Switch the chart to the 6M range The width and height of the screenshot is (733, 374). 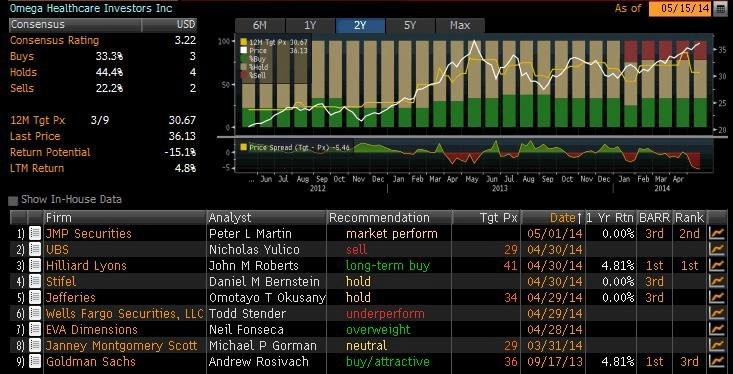pos(260,25)
